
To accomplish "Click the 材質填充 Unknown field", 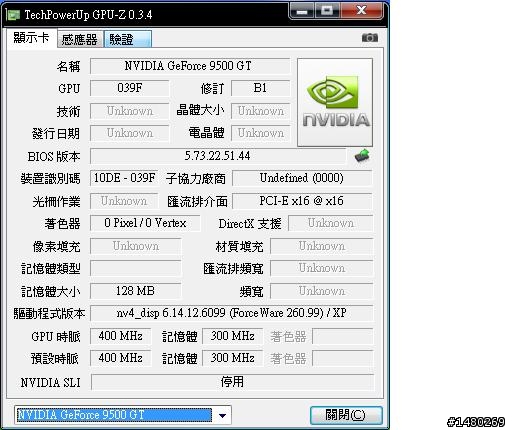I will (321, 246).
